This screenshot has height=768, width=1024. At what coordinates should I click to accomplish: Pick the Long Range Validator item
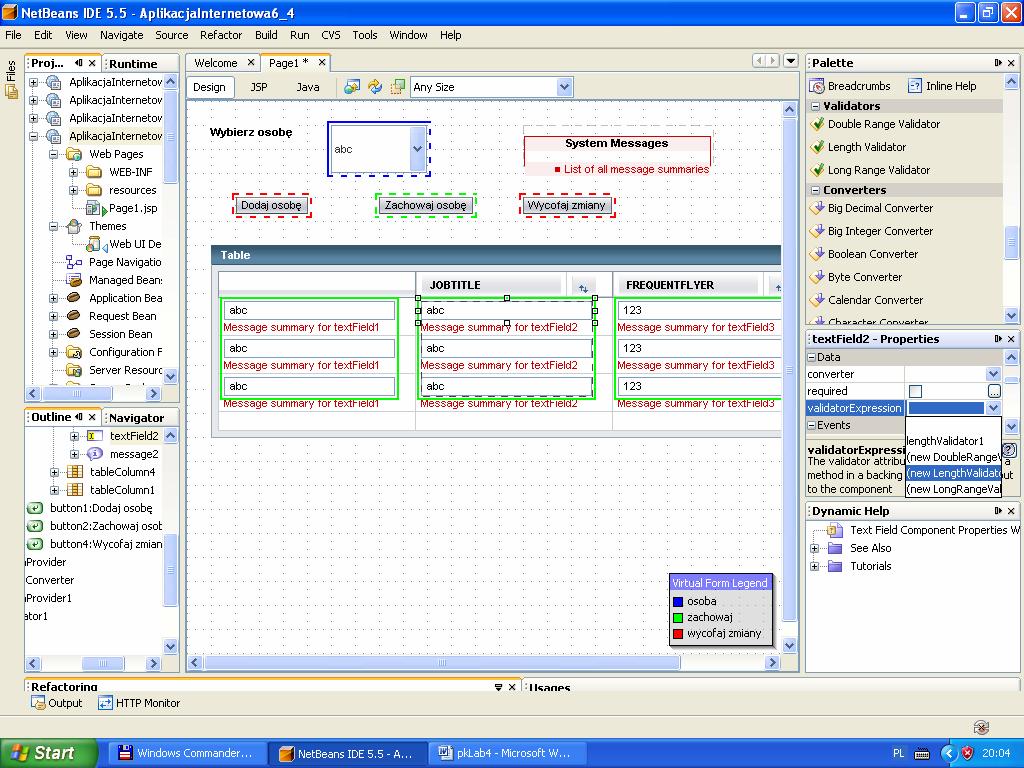coord(870,170)
